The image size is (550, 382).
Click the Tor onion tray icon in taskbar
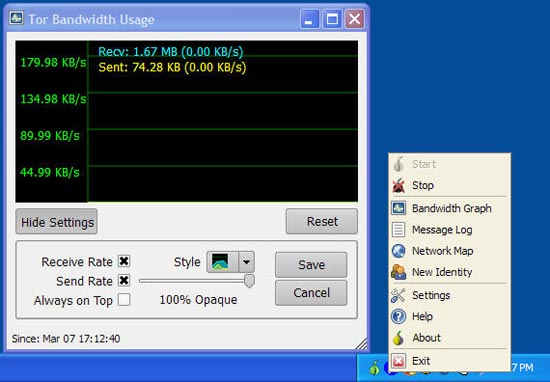(x=375, y=368)
